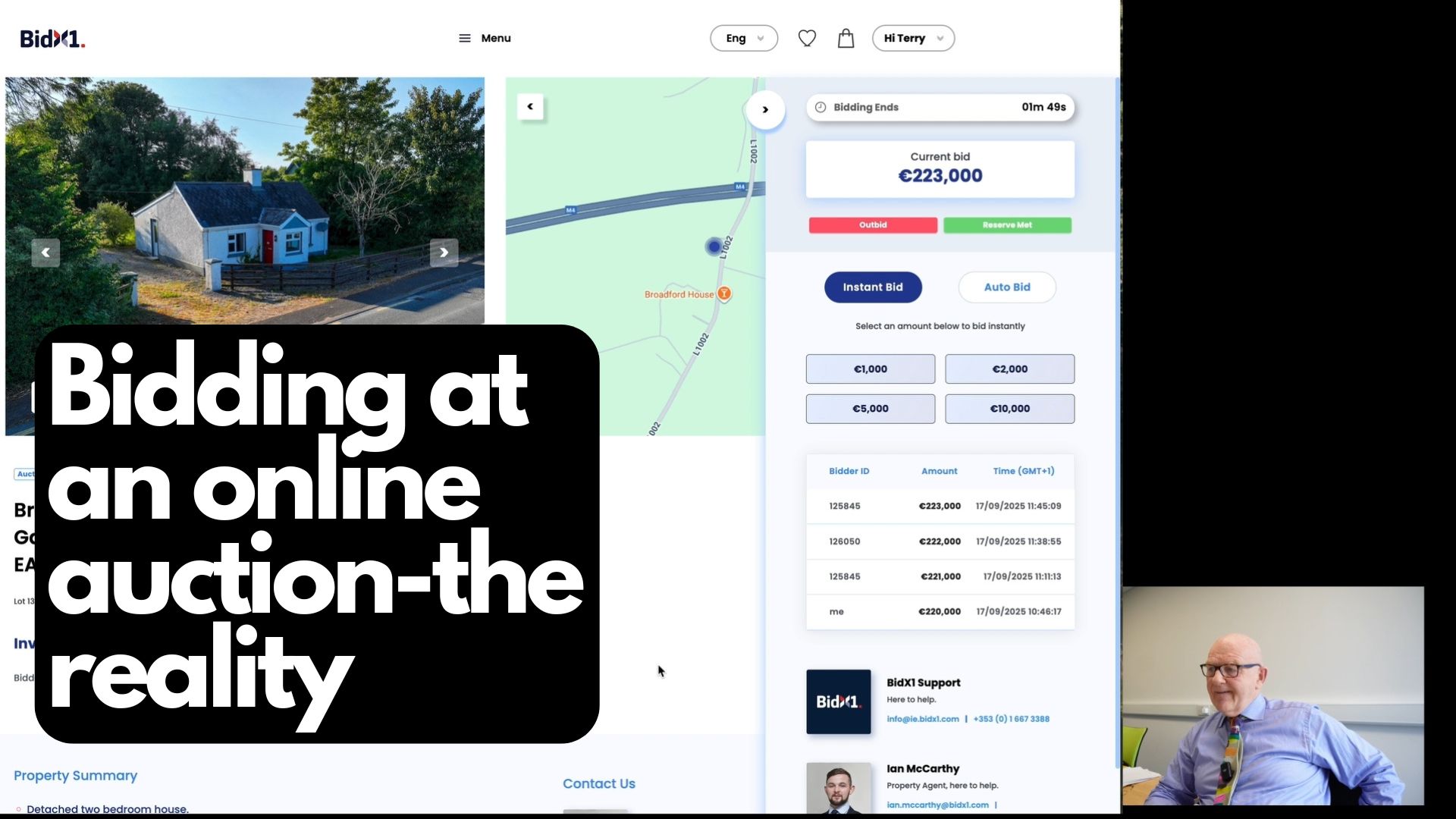Screen dimensions: 1456x819
Task: Click the BidX1 Support logo thumbnail
Action: [839, 701]
